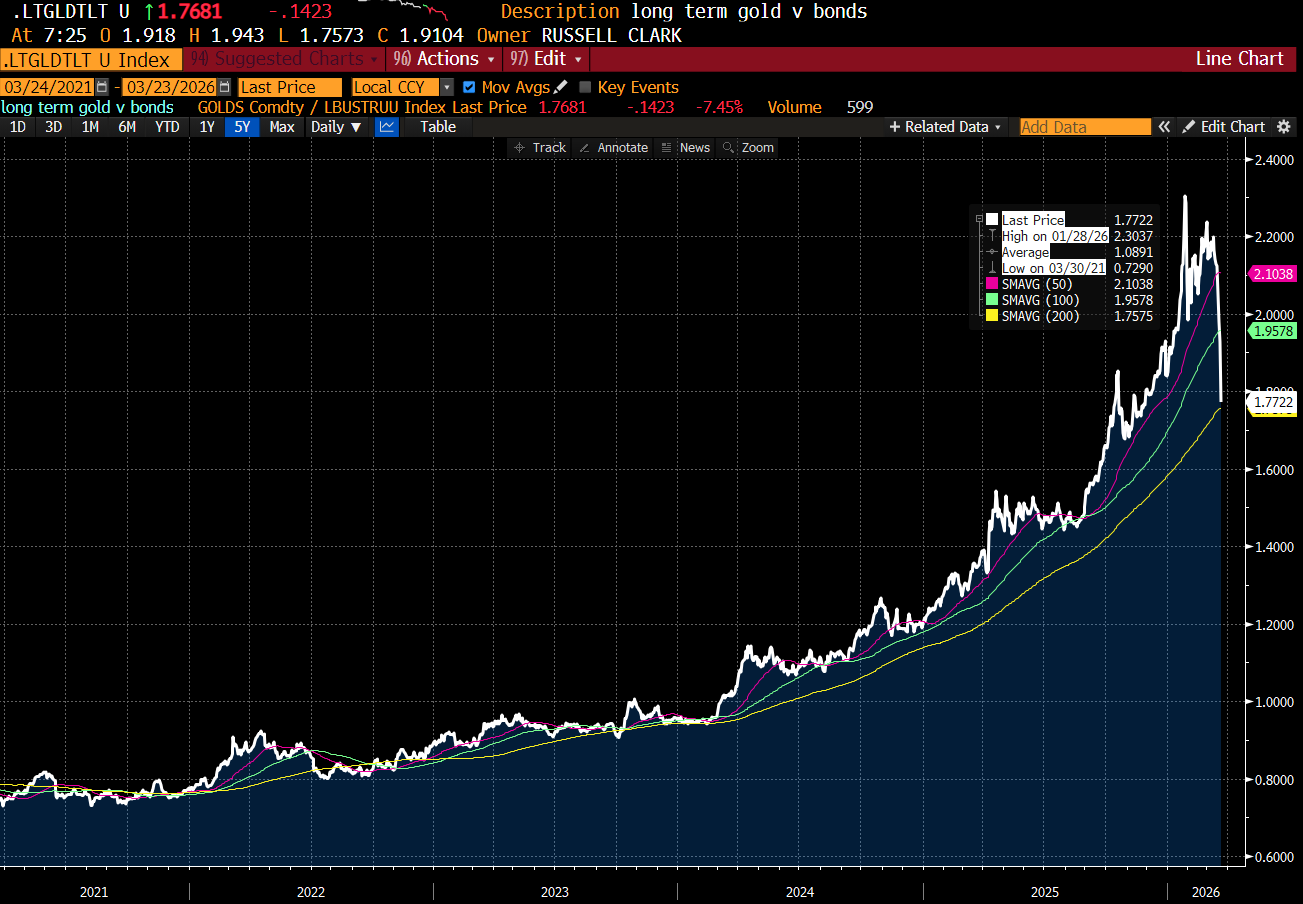The height and width of the screenshot is (904, 1303).
Task: Click the green SMAVG (100) legend swatch
Action: click(x=991, y=300)
